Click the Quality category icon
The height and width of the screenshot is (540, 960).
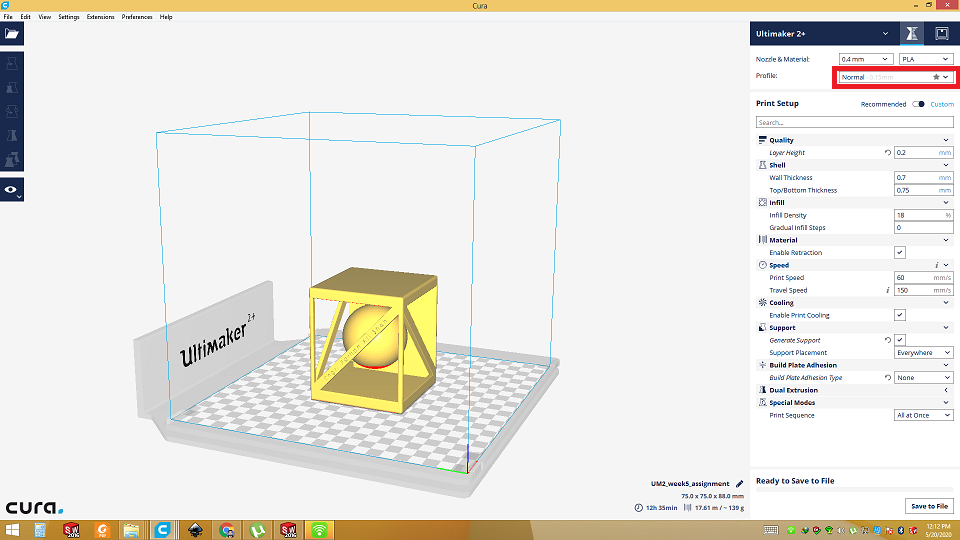click(x=762, y=140)
